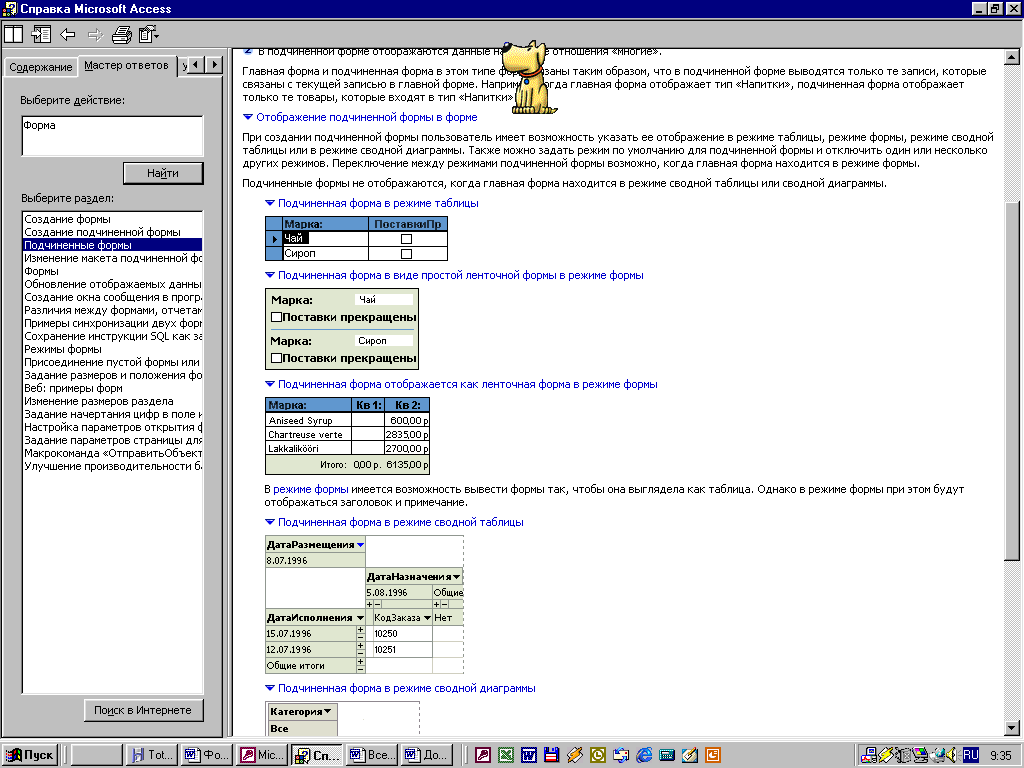Click the Найти button
Screen dimensions: 1024x768
coord(163,173)
